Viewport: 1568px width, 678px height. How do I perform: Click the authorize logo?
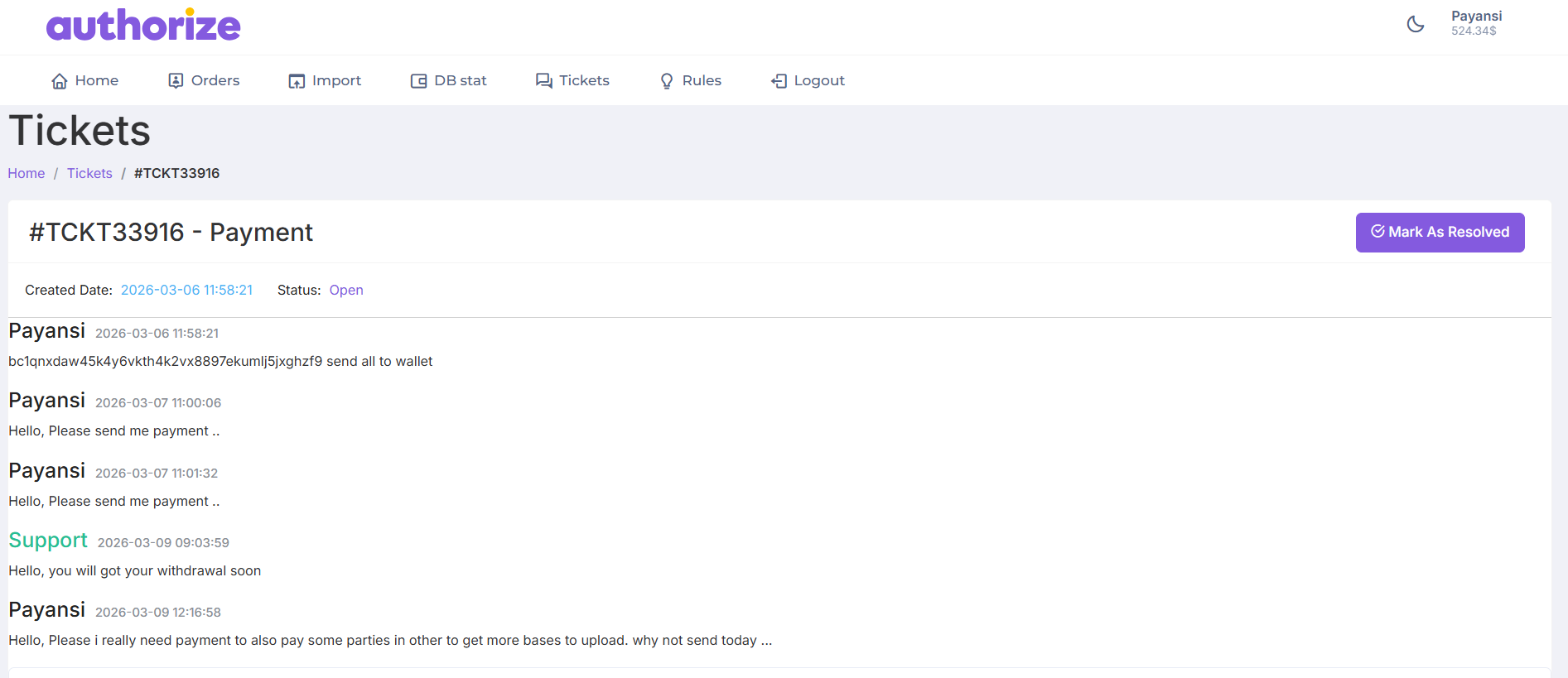143,25
